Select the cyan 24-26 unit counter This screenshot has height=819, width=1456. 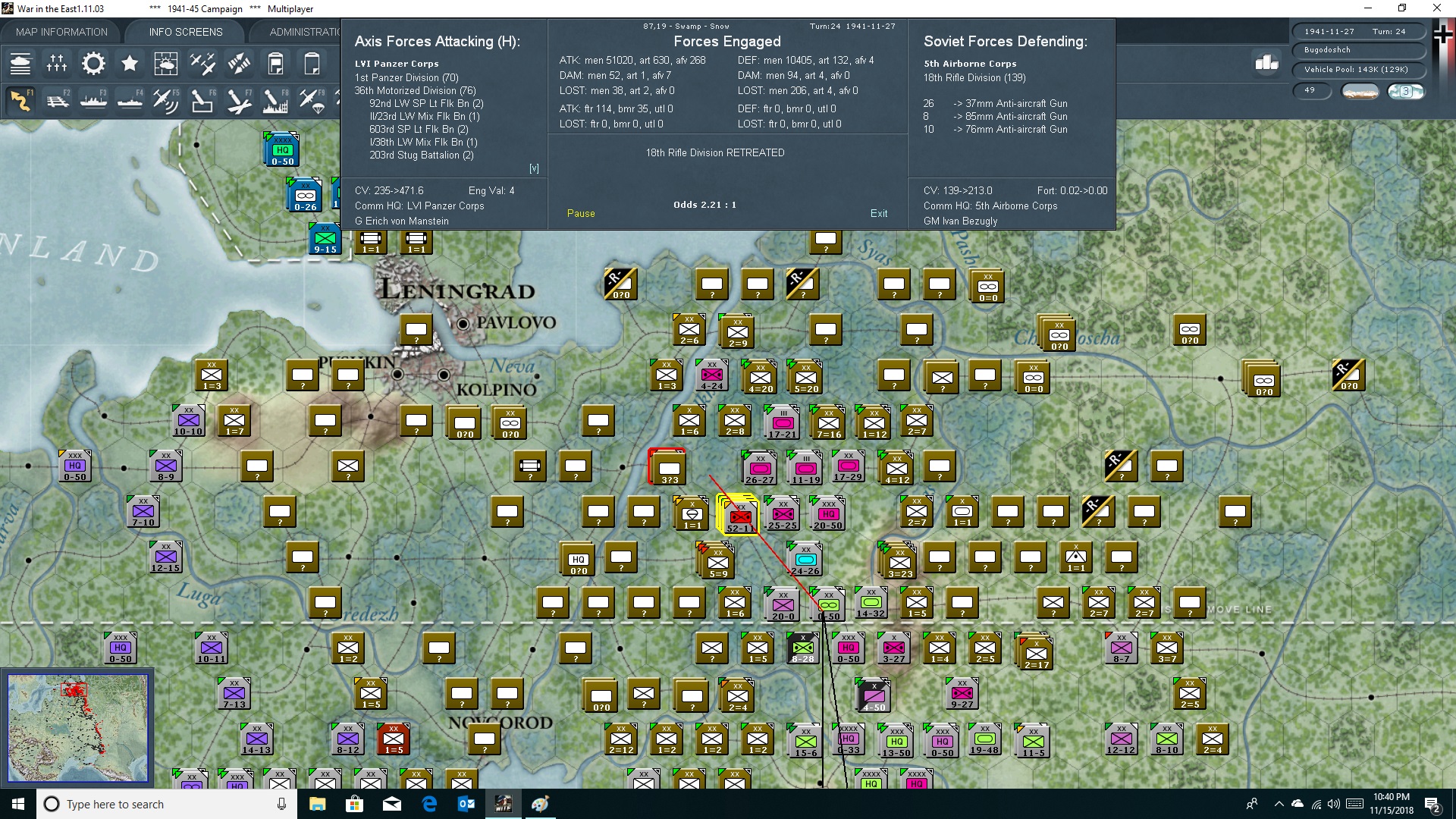[x=805, y=558]
